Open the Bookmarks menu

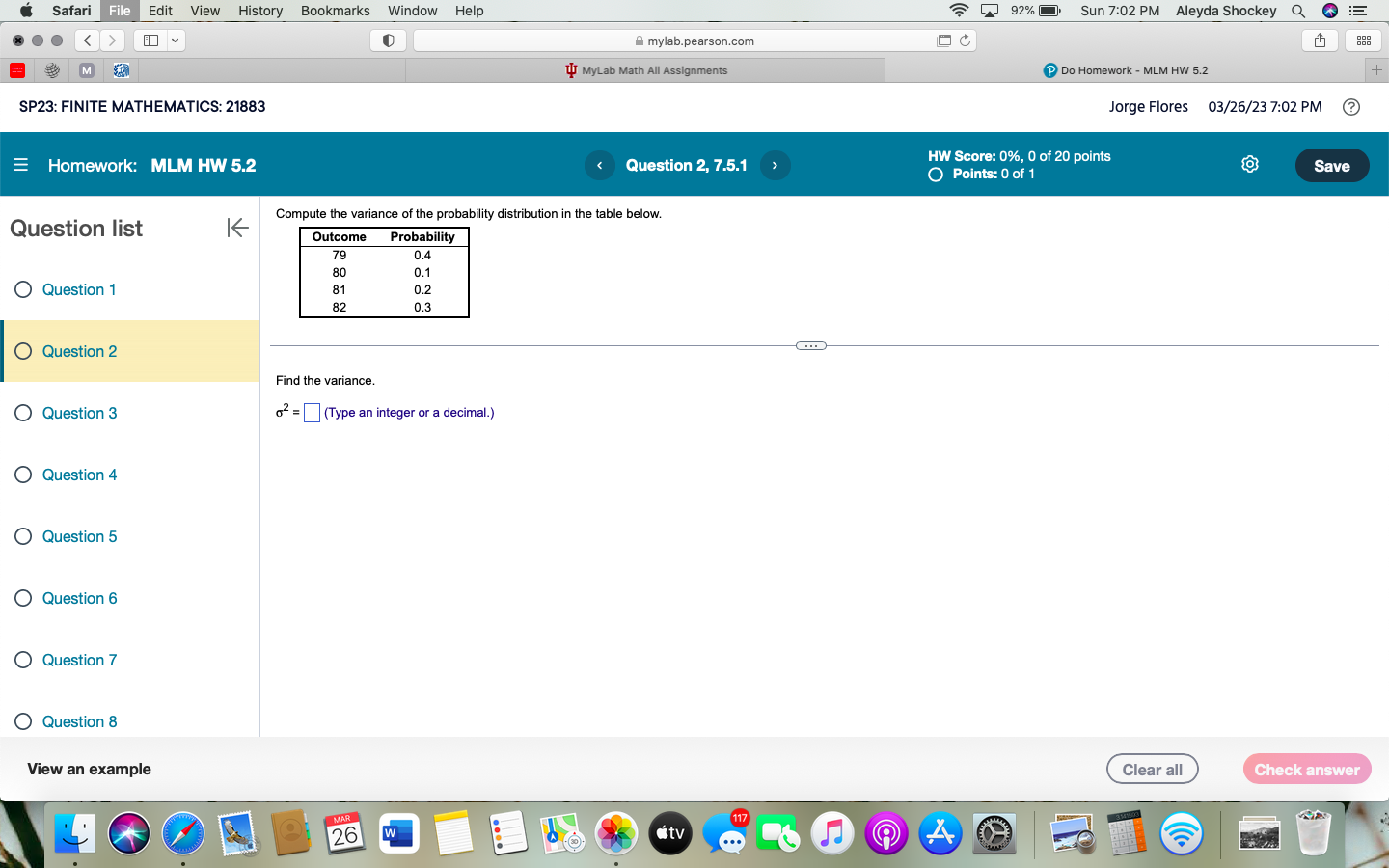(335, 11)
